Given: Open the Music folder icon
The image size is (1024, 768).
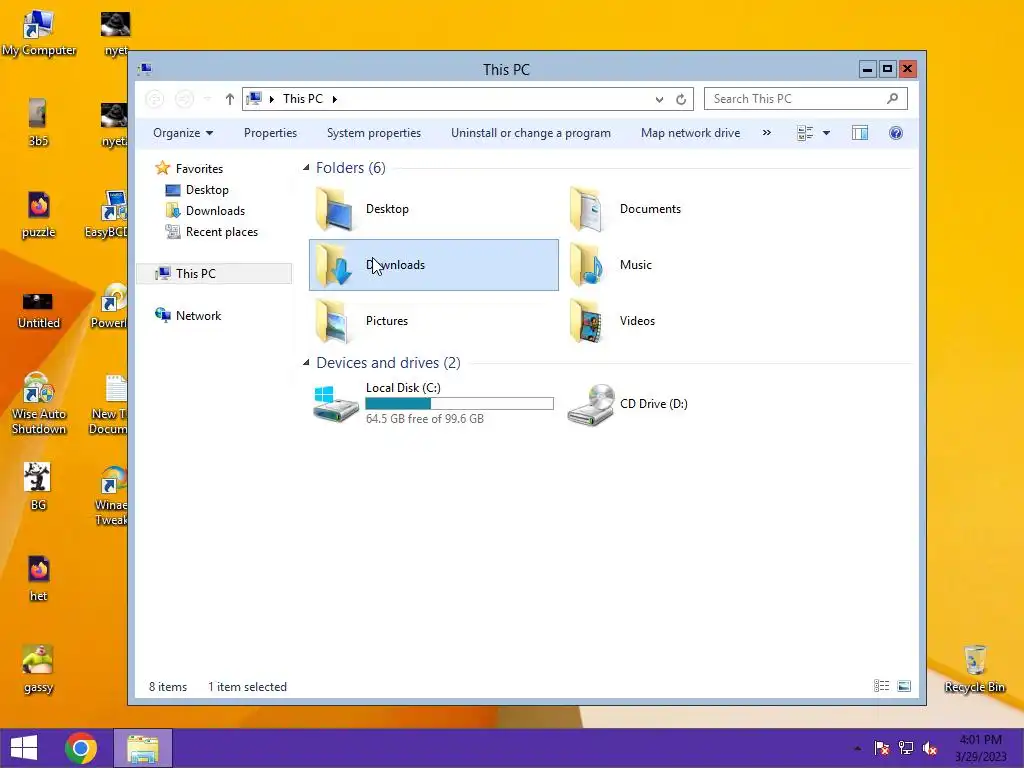Looking at the screenshot, I should click(586, 264).
